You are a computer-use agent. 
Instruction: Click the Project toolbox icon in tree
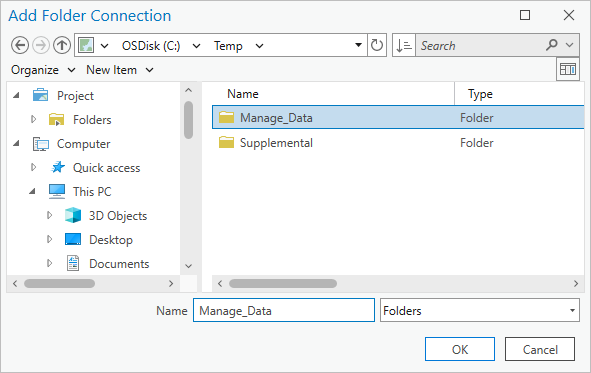[40, 95]
